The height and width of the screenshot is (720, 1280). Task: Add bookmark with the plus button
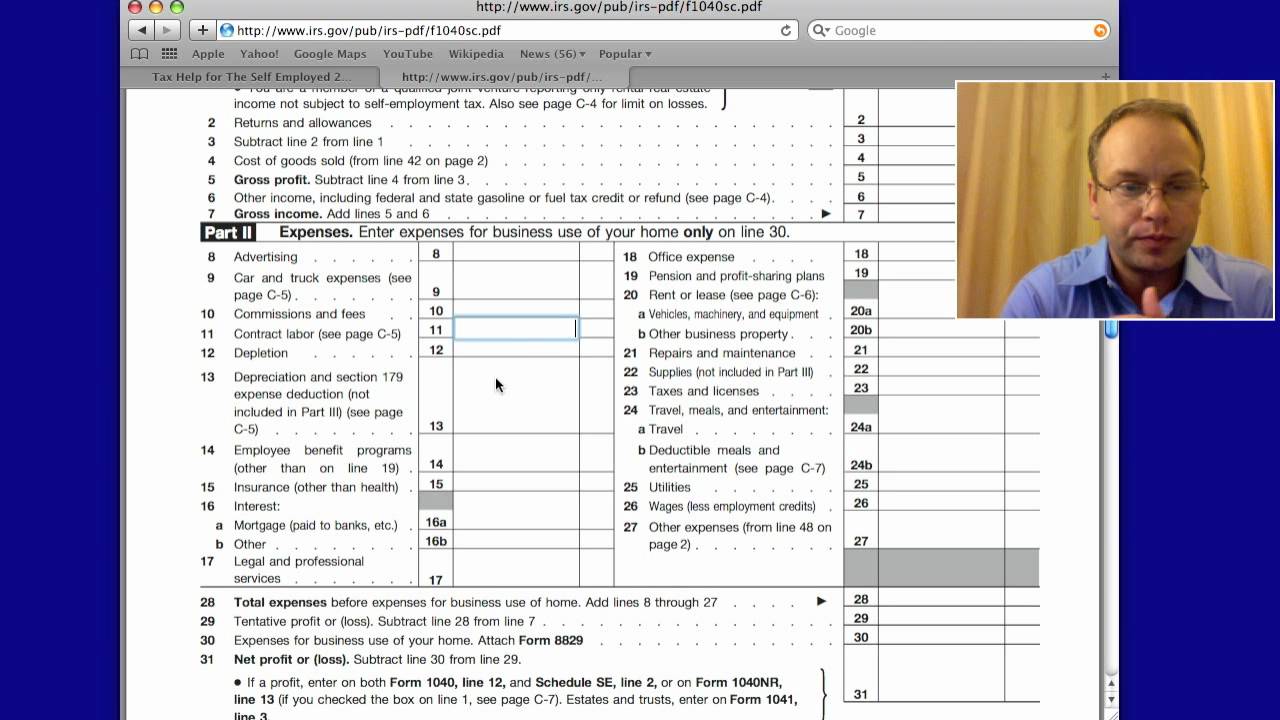pyautogui.click(x=202, y=30)
